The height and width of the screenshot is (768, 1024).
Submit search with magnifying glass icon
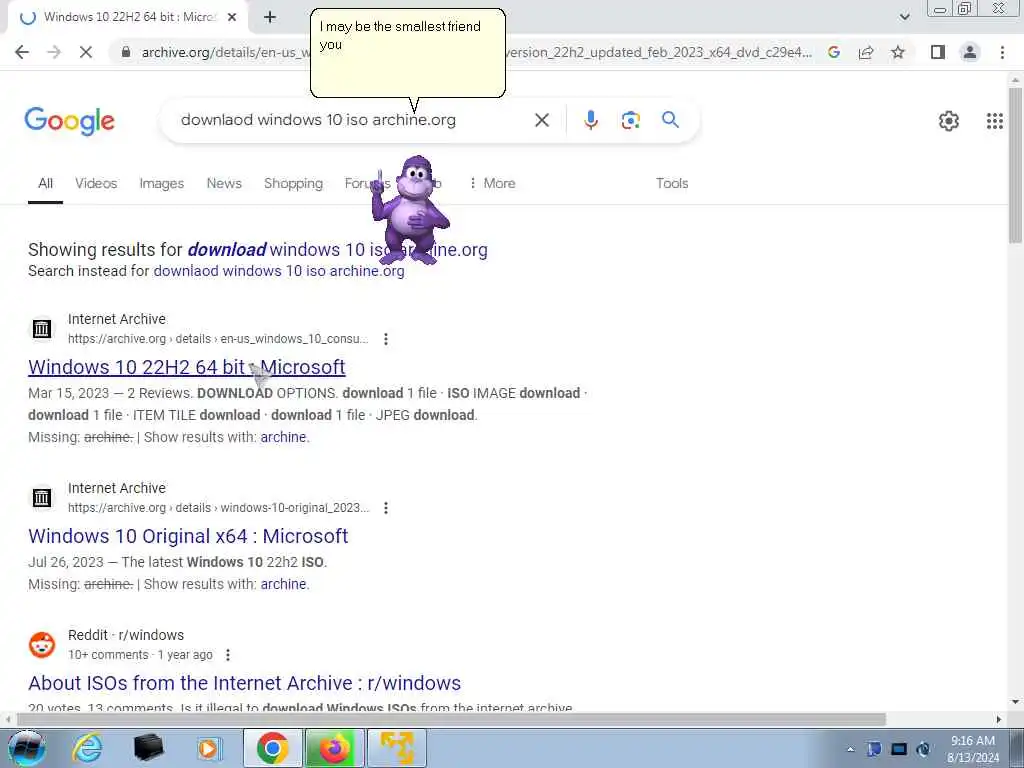coord(670,120)
